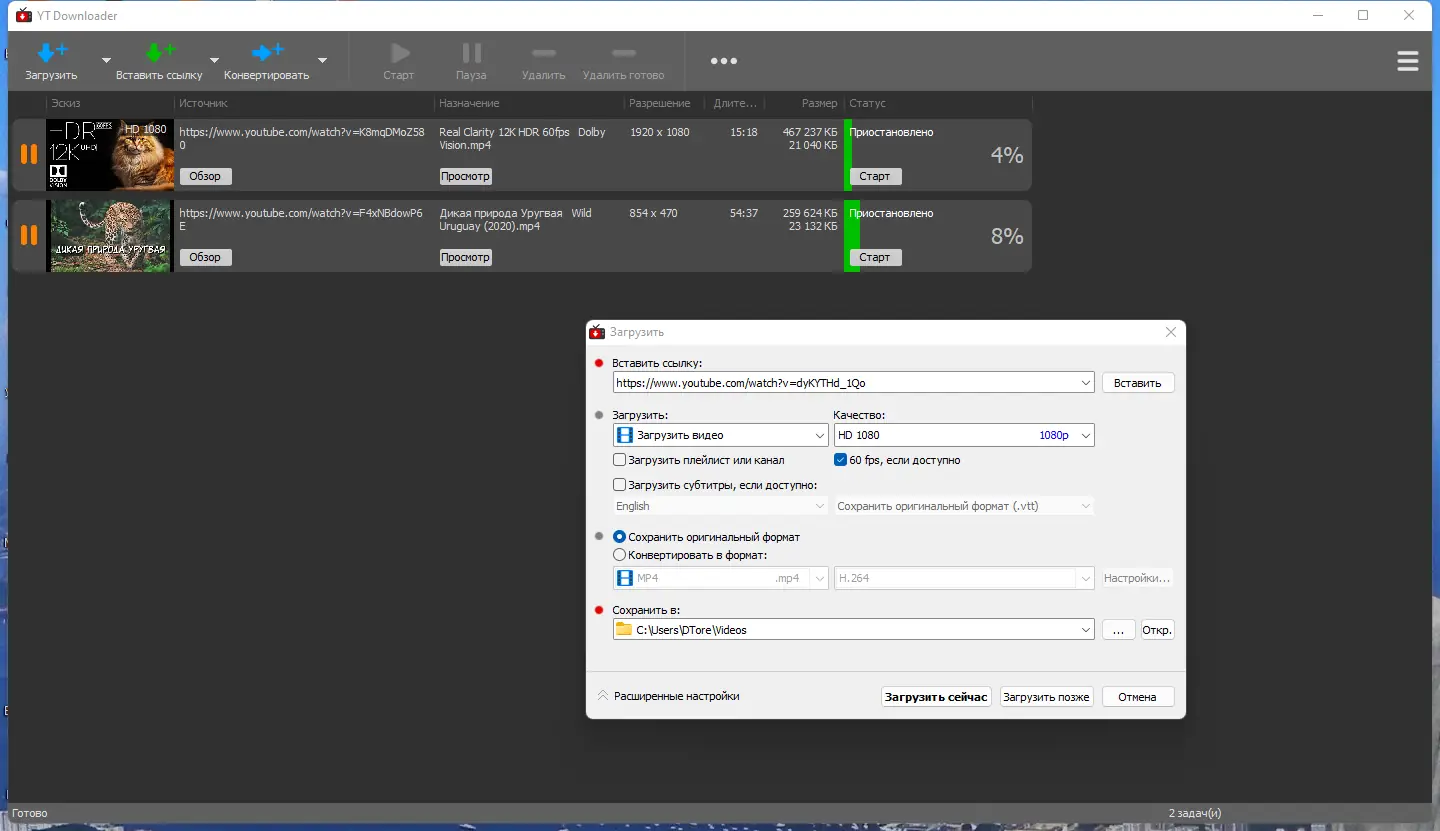Select the Конвертировать в формат radio button
1440x831 pixels.
point(620,555)
